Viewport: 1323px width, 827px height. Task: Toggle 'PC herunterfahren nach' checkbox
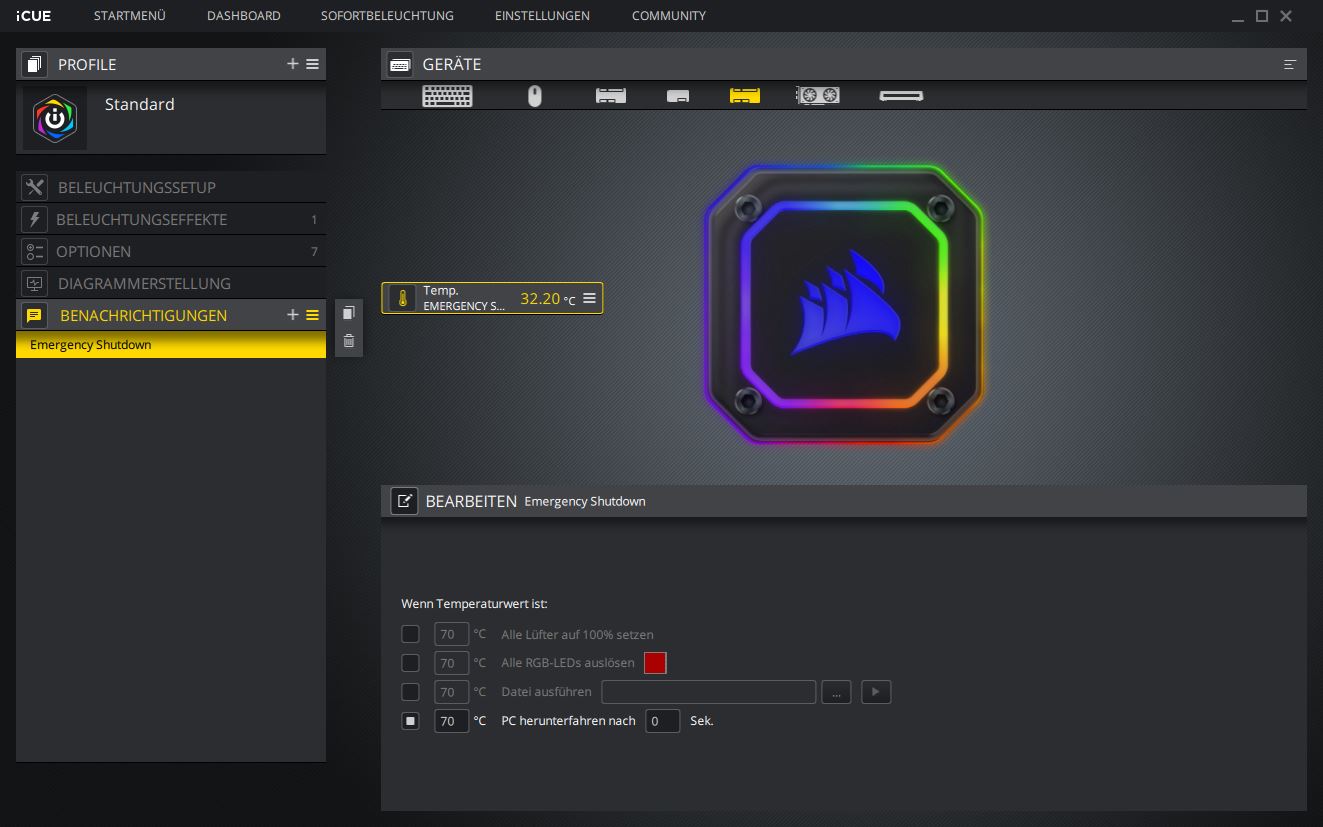click(410, 720)
